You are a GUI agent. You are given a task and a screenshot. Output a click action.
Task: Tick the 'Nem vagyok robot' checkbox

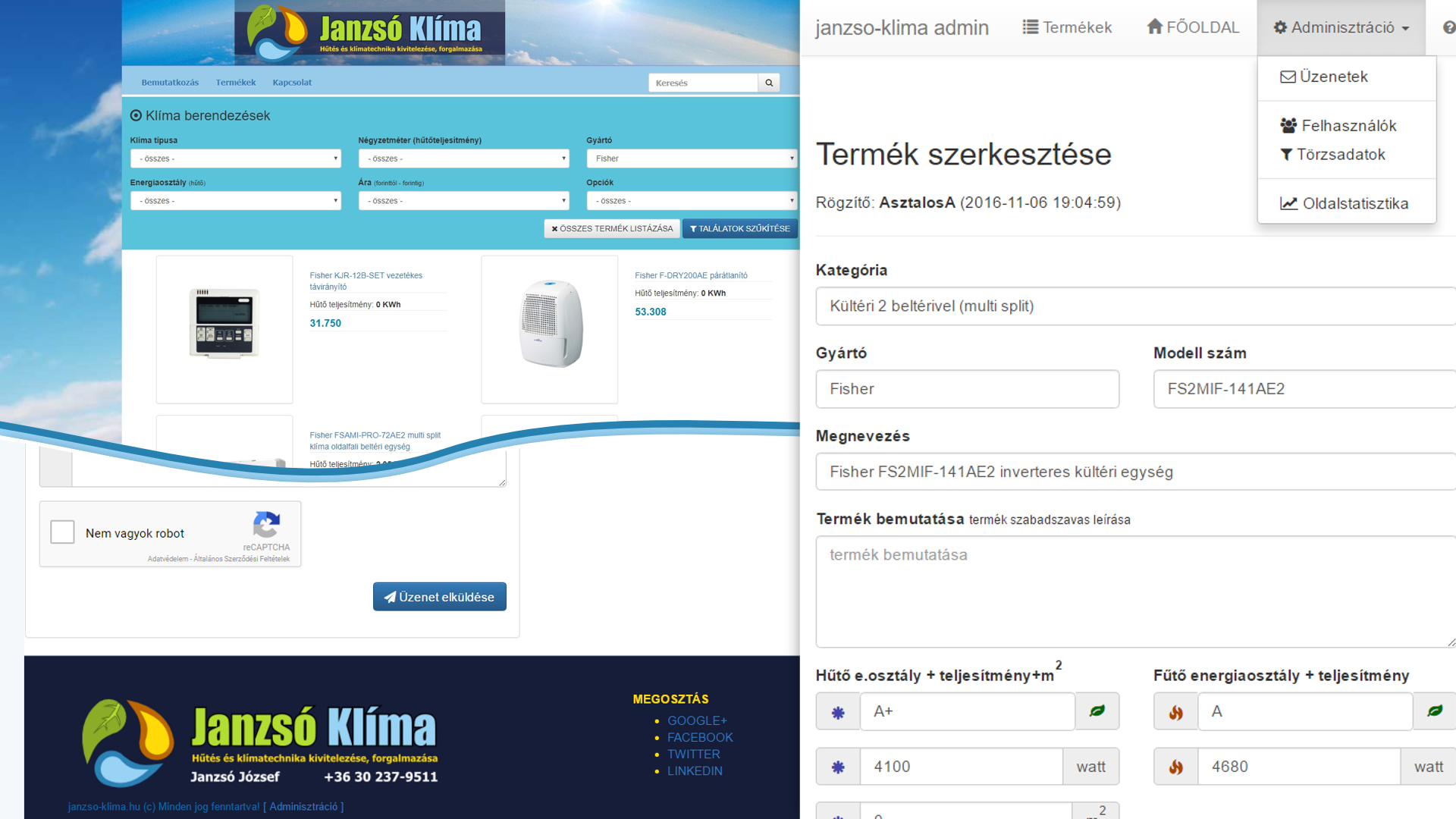tap(62, 532)
